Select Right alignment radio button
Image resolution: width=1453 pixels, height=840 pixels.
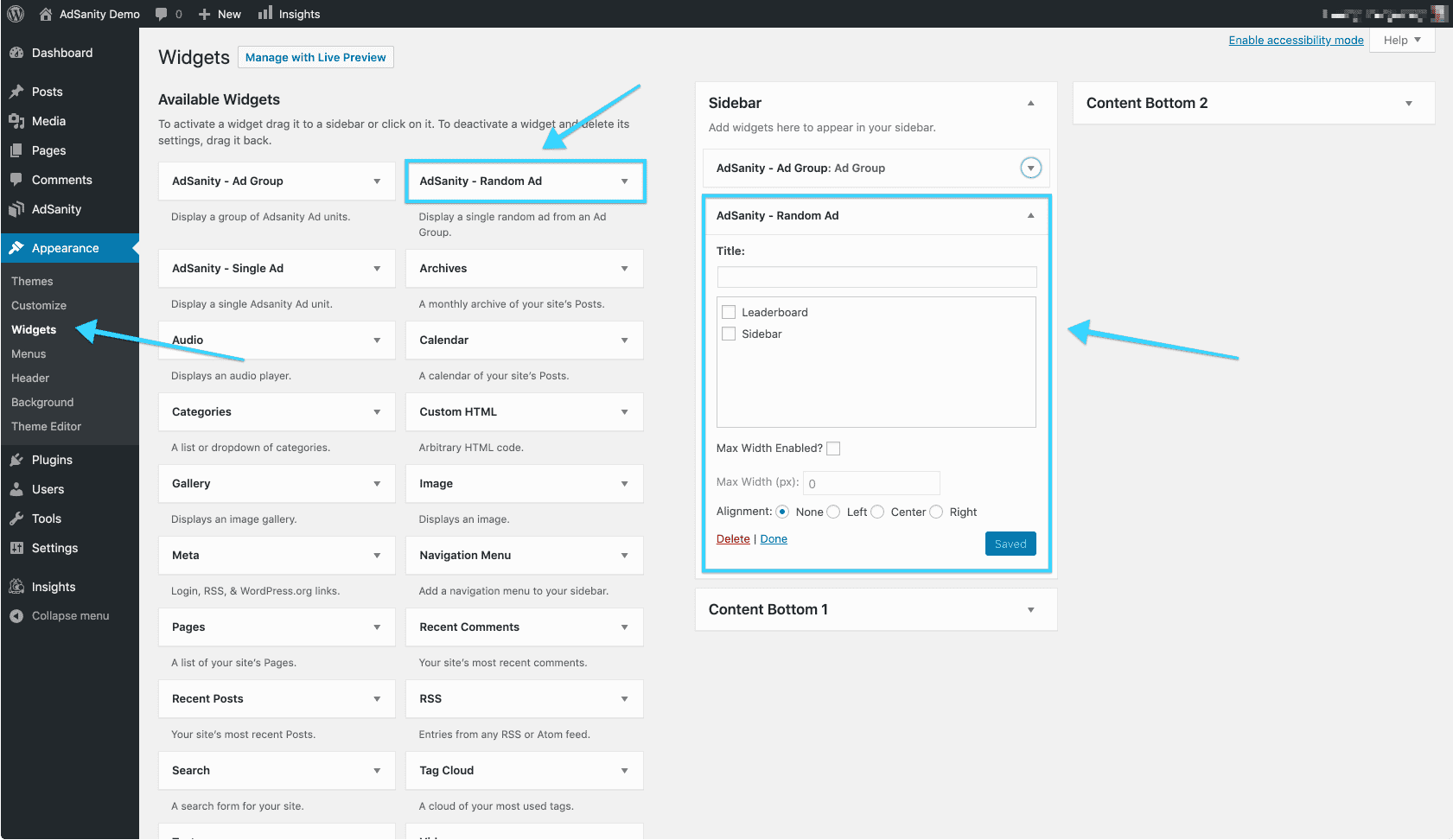point(936,512)
